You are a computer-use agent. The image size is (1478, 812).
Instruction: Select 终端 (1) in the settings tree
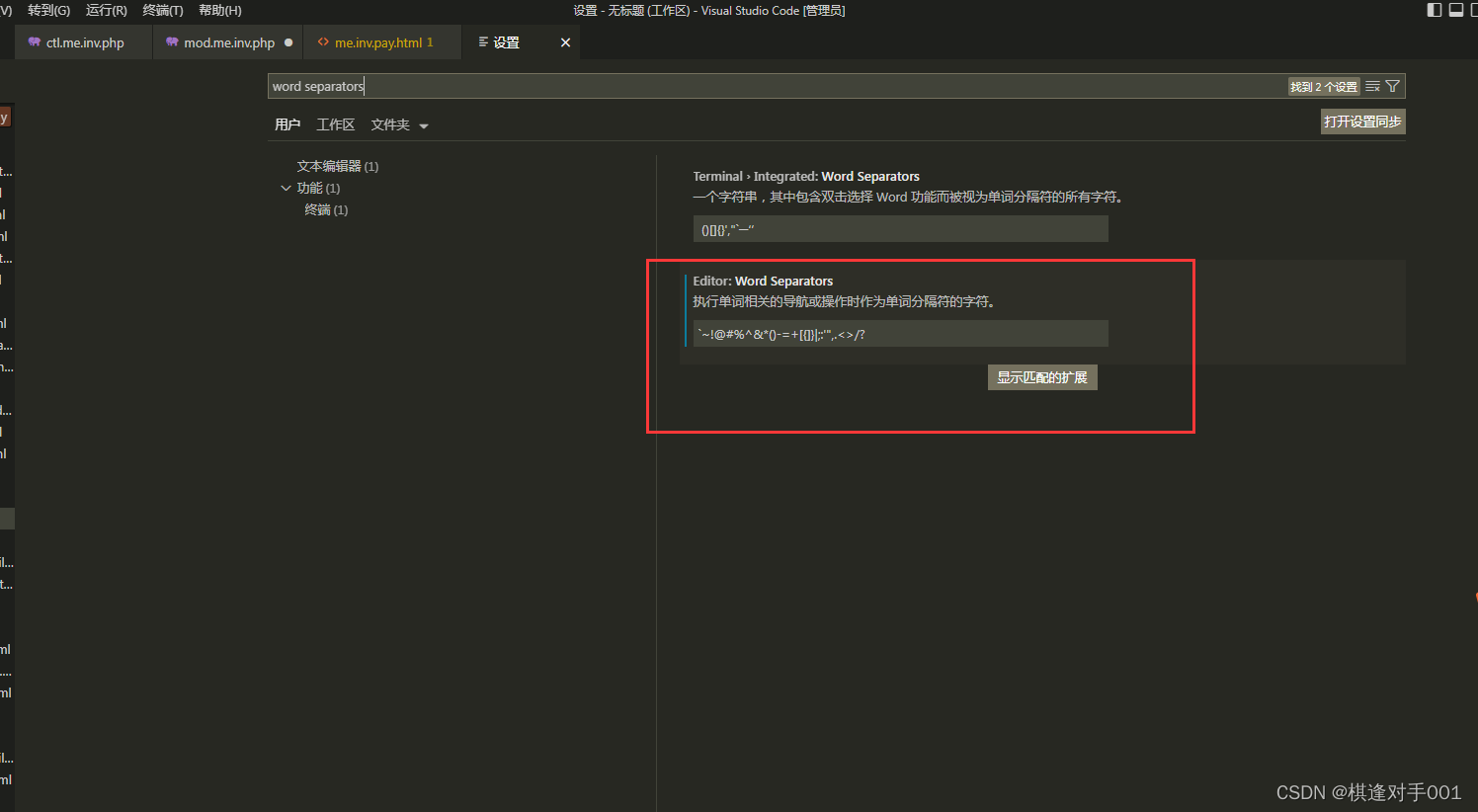pos(326,209)
